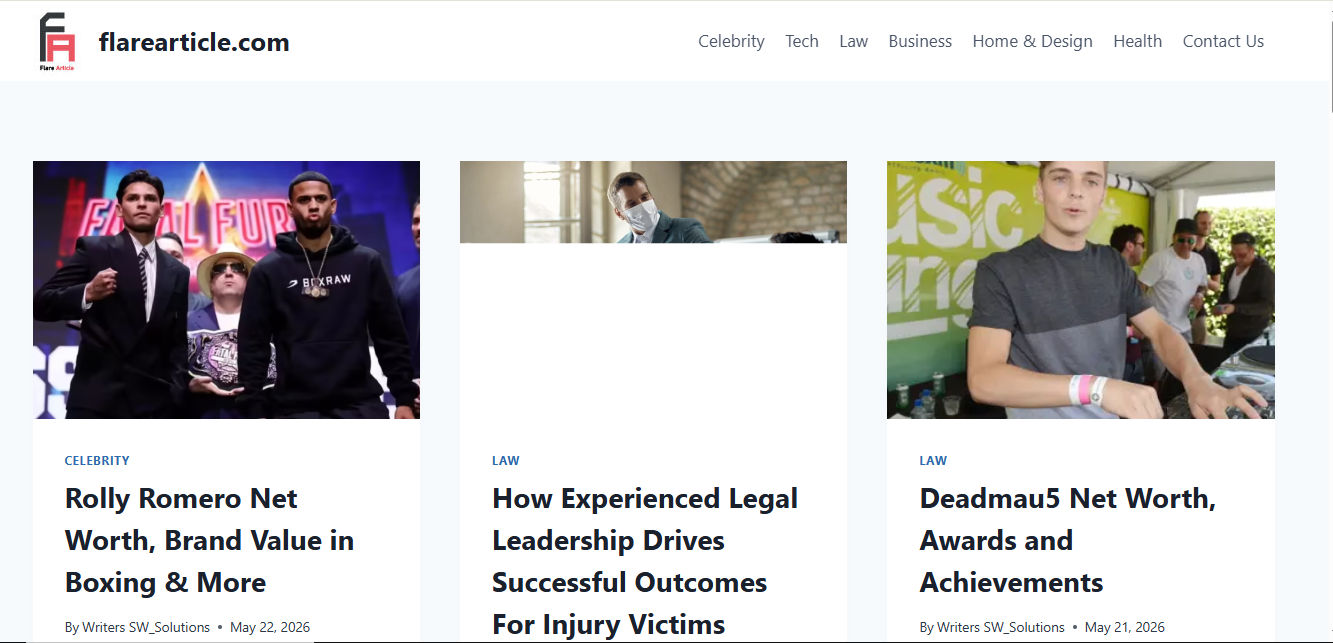Click the May 22, 2026 date

pos(270,627)
